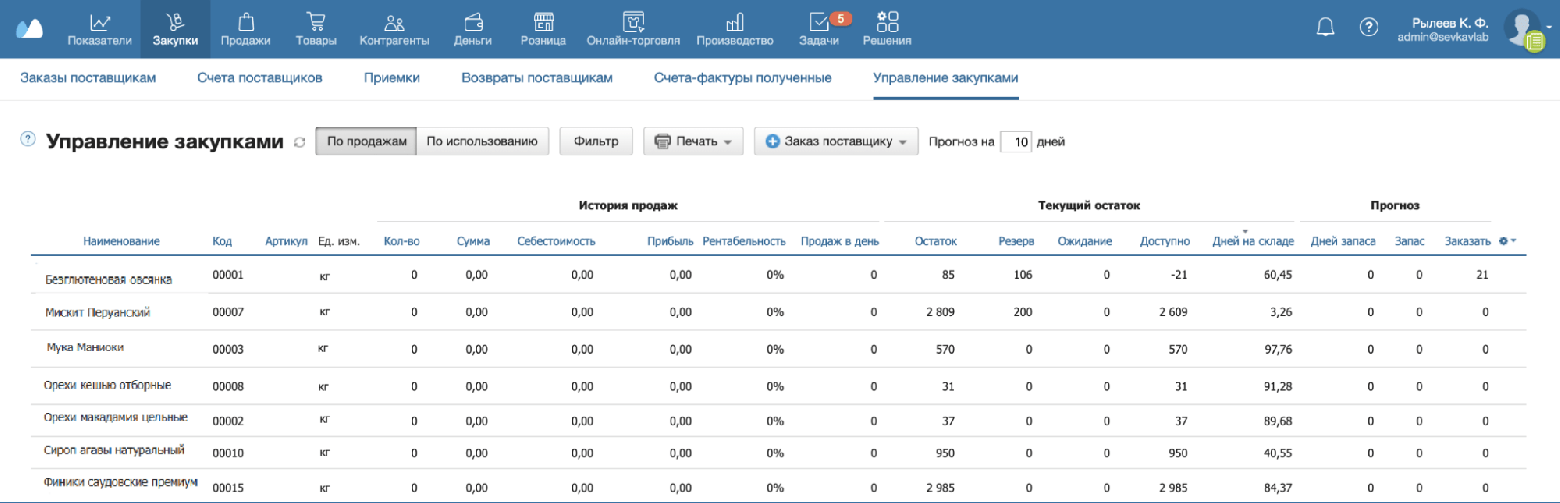Switch to Возвраты поставщикам tab

pyautogui.click(x=536, y=77)
